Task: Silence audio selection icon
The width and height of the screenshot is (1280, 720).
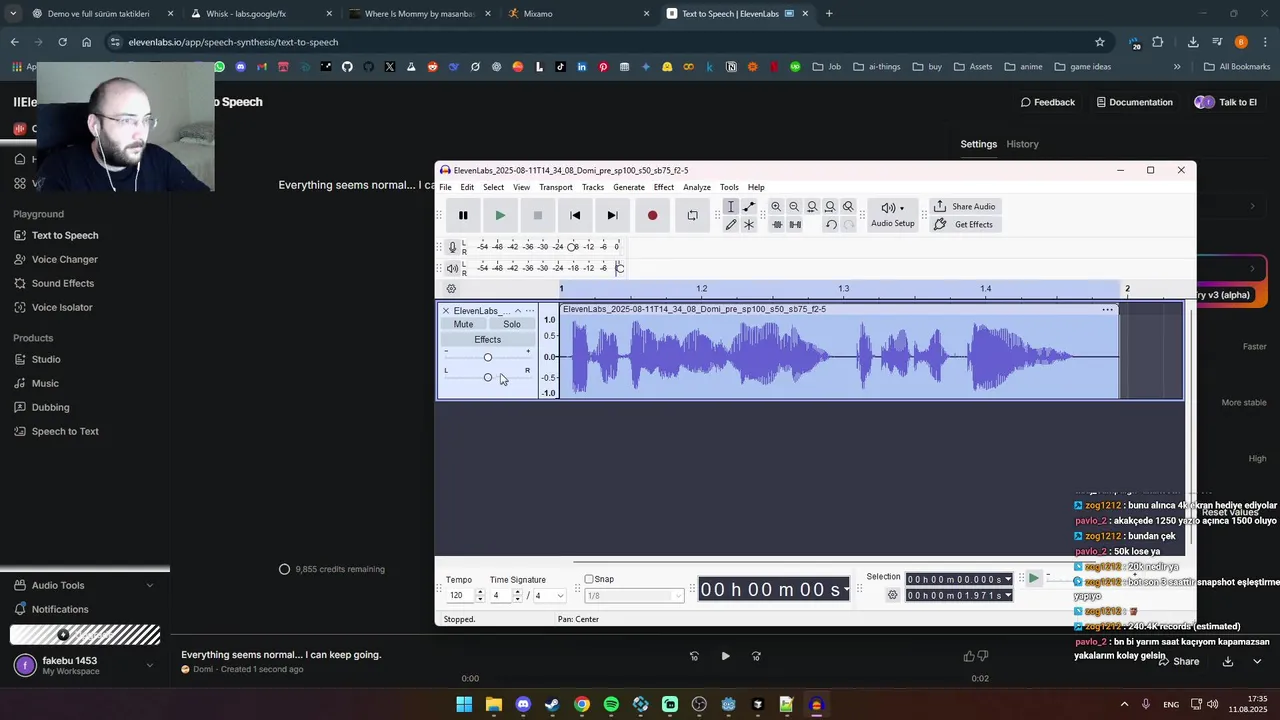Action: coord(795,224)
